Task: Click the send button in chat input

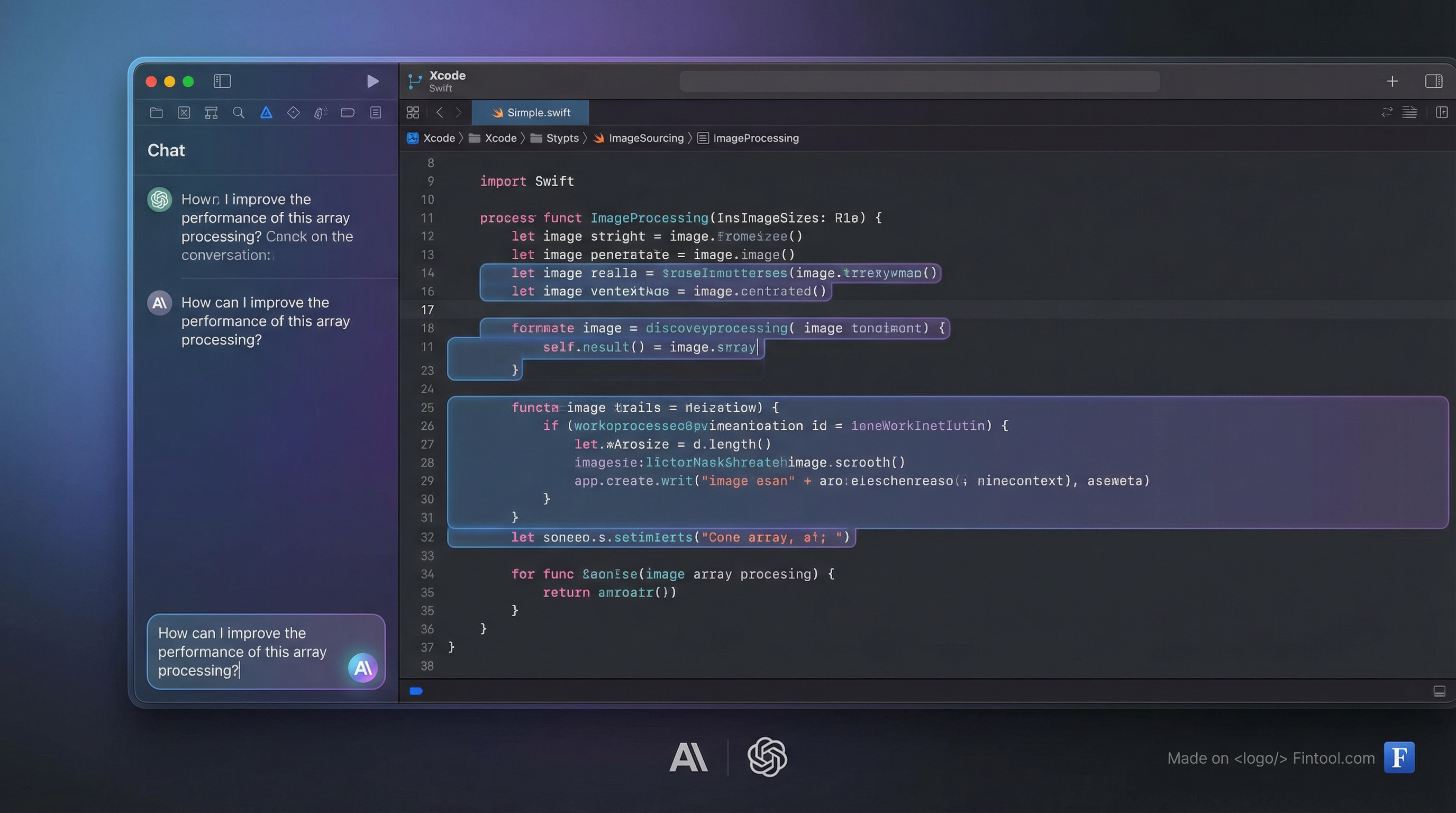Action: [x=362, y=667]
